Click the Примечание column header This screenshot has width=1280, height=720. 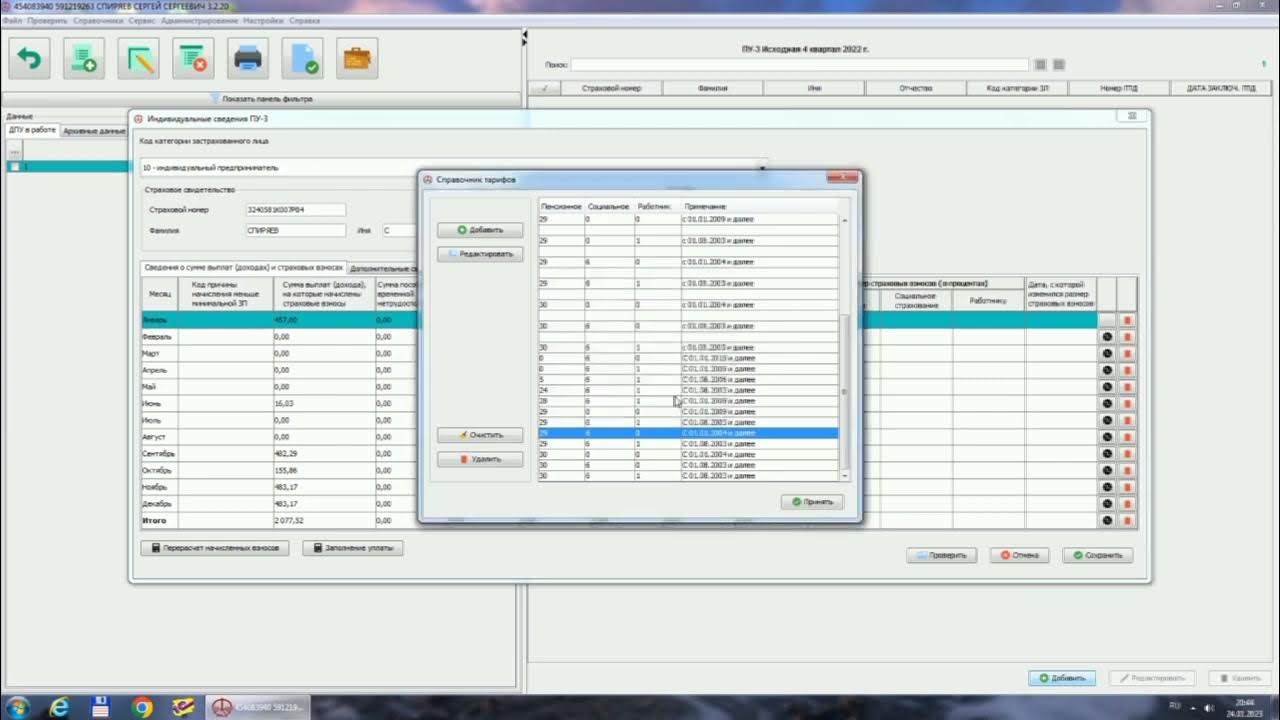coord(705,206)
